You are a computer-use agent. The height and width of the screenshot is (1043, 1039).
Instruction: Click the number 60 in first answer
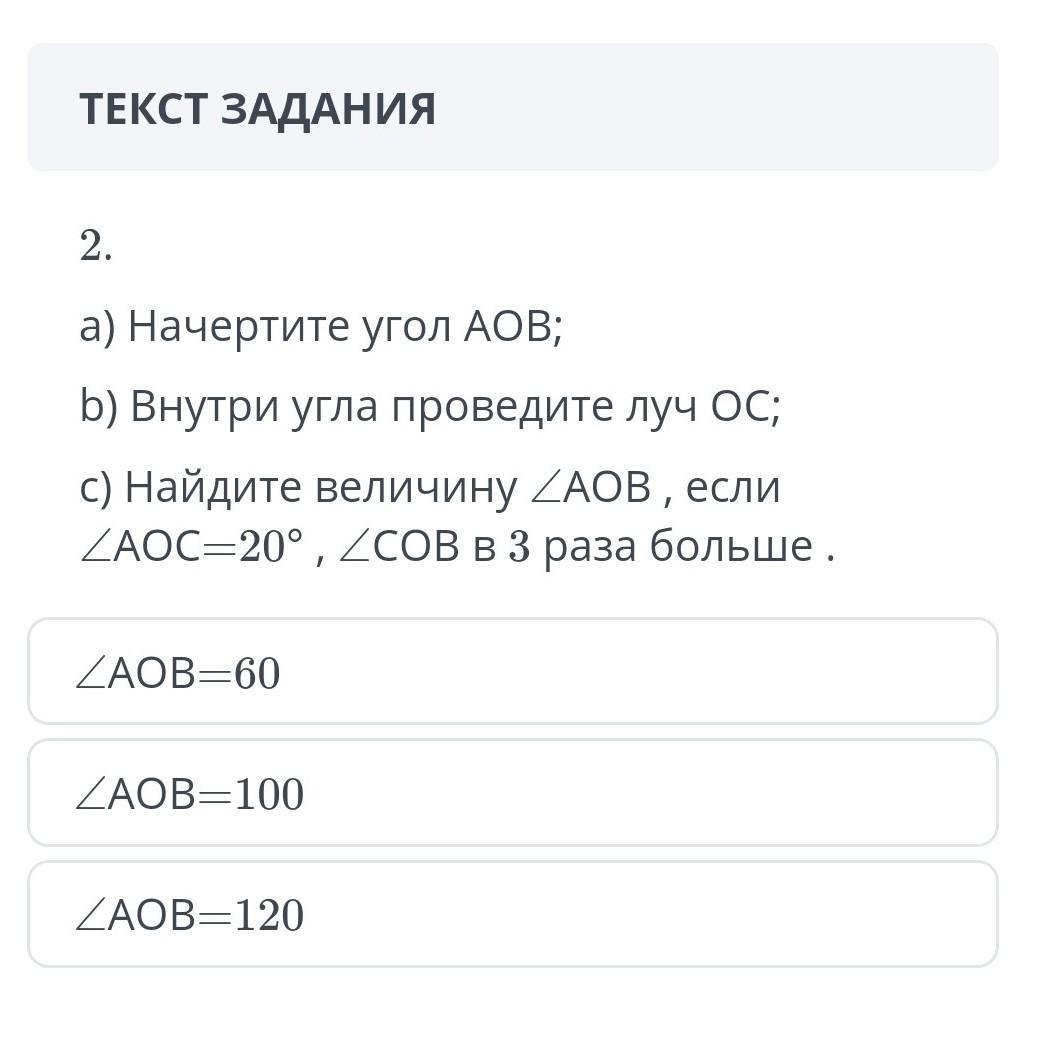click(257, 675)
